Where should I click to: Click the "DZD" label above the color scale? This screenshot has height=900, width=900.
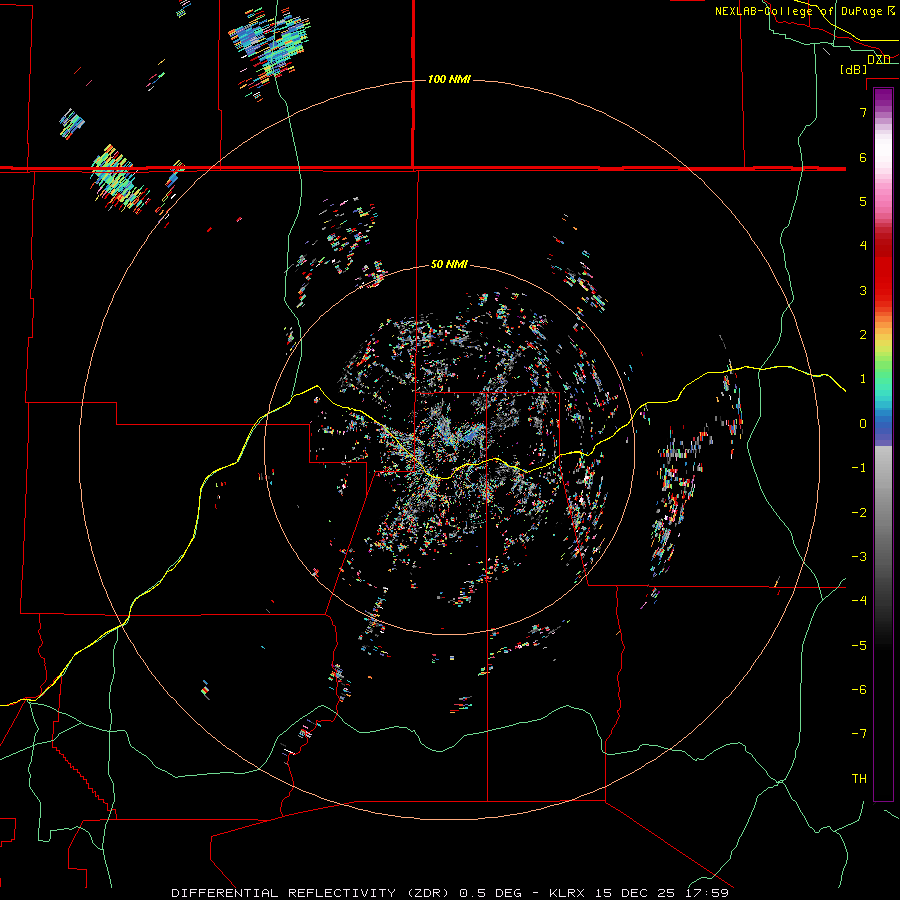879,59
